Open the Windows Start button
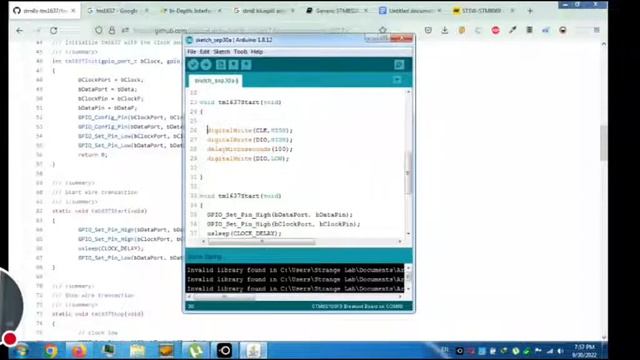 coord(21,351)
